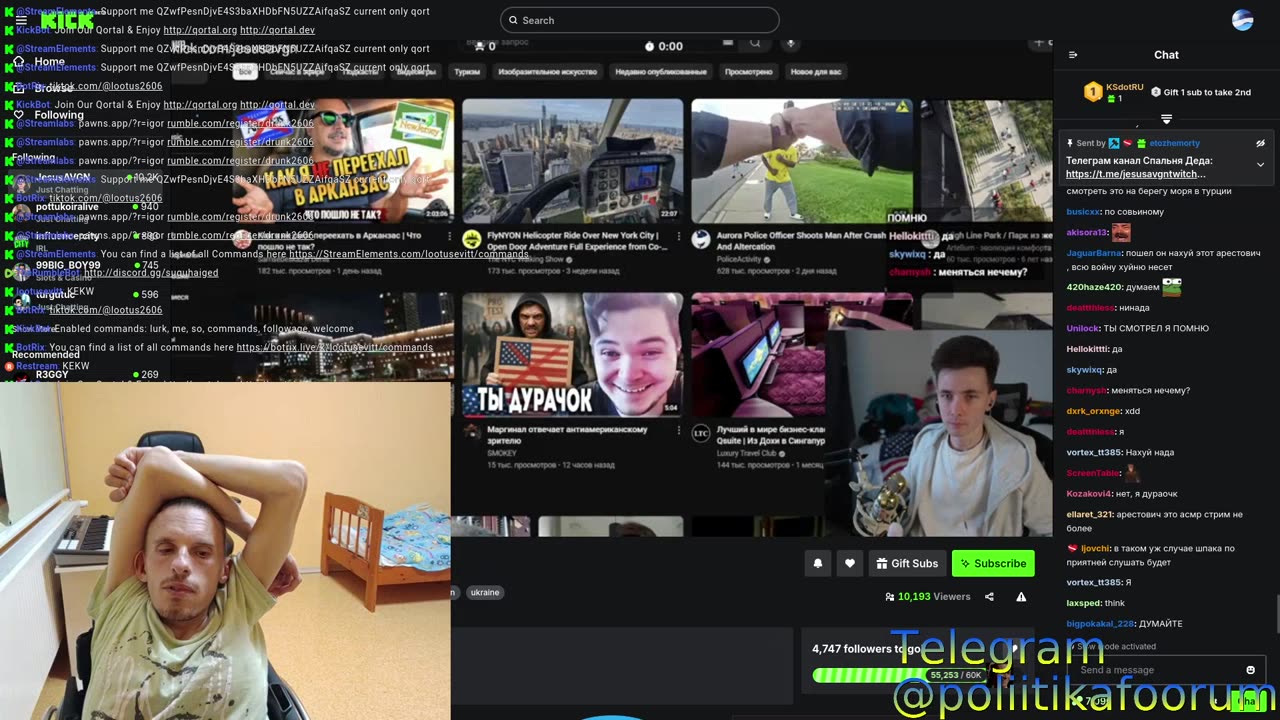Share the stream via share icon
This screenshot has height=720, width=1280.
pyautogui.click(x=989, y=597)
